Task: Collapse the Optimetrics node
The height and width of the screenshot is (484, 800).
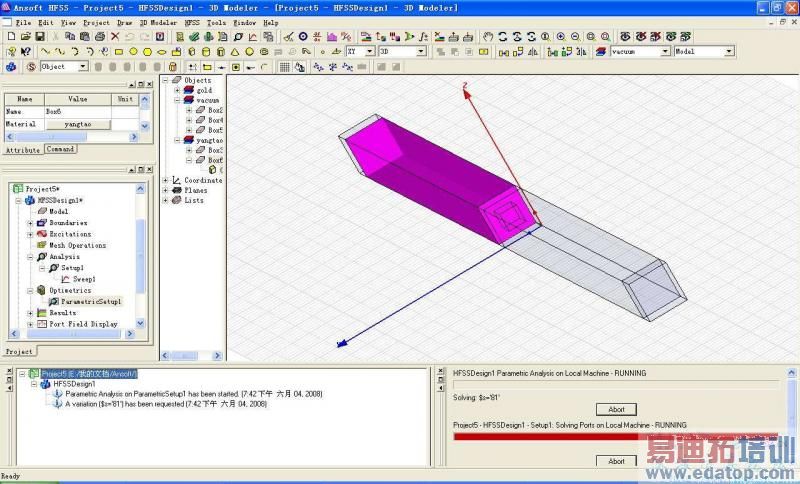Action: [x=30, y=290]
